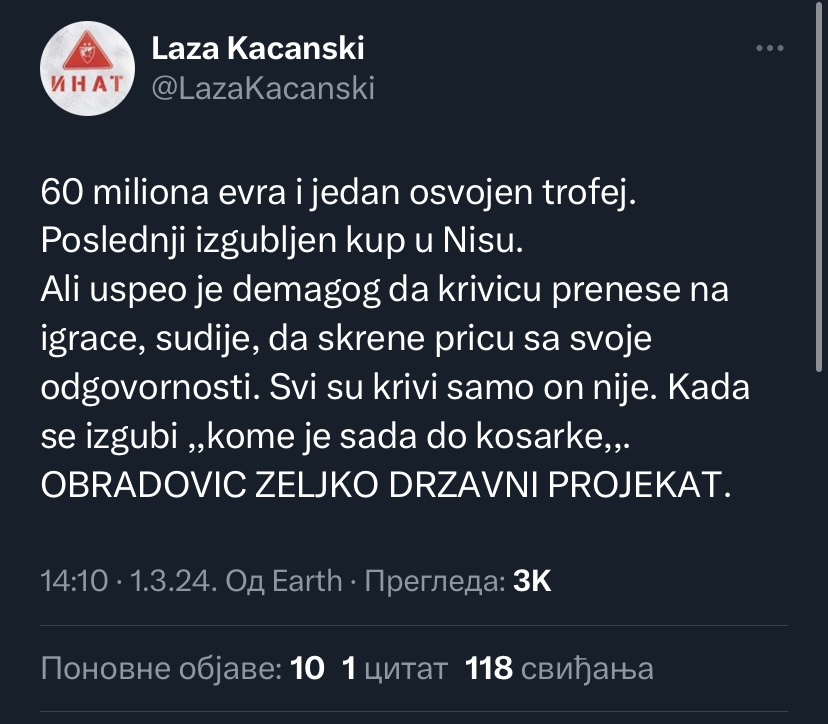Viewport: 828px width, 724px height.
Task: Open the three-dot more options menu
Action: (x=768, y=48)
